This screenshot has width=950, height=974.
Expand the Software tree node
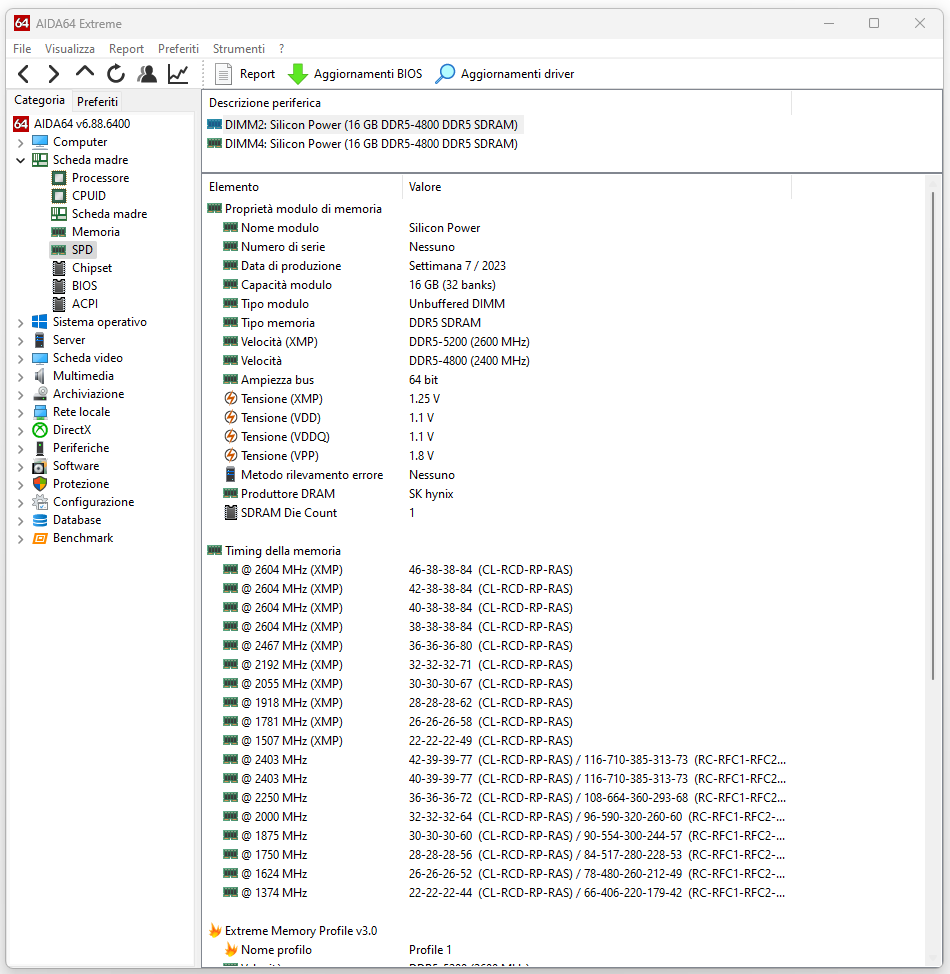tap(21, 467)
